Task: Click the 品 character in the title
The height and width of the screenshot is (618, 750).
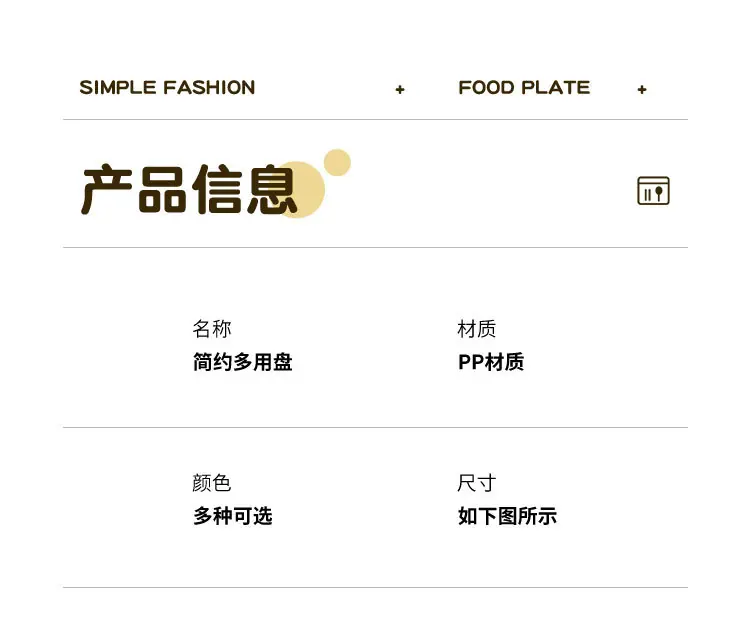Action: tap(162, 189)
